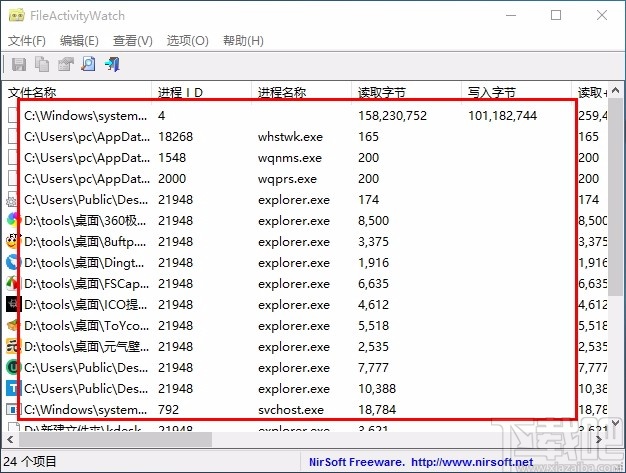Select the wqprs.exe process row
The height and width of the screenshot is (473, 626).
tap(305, 178)
